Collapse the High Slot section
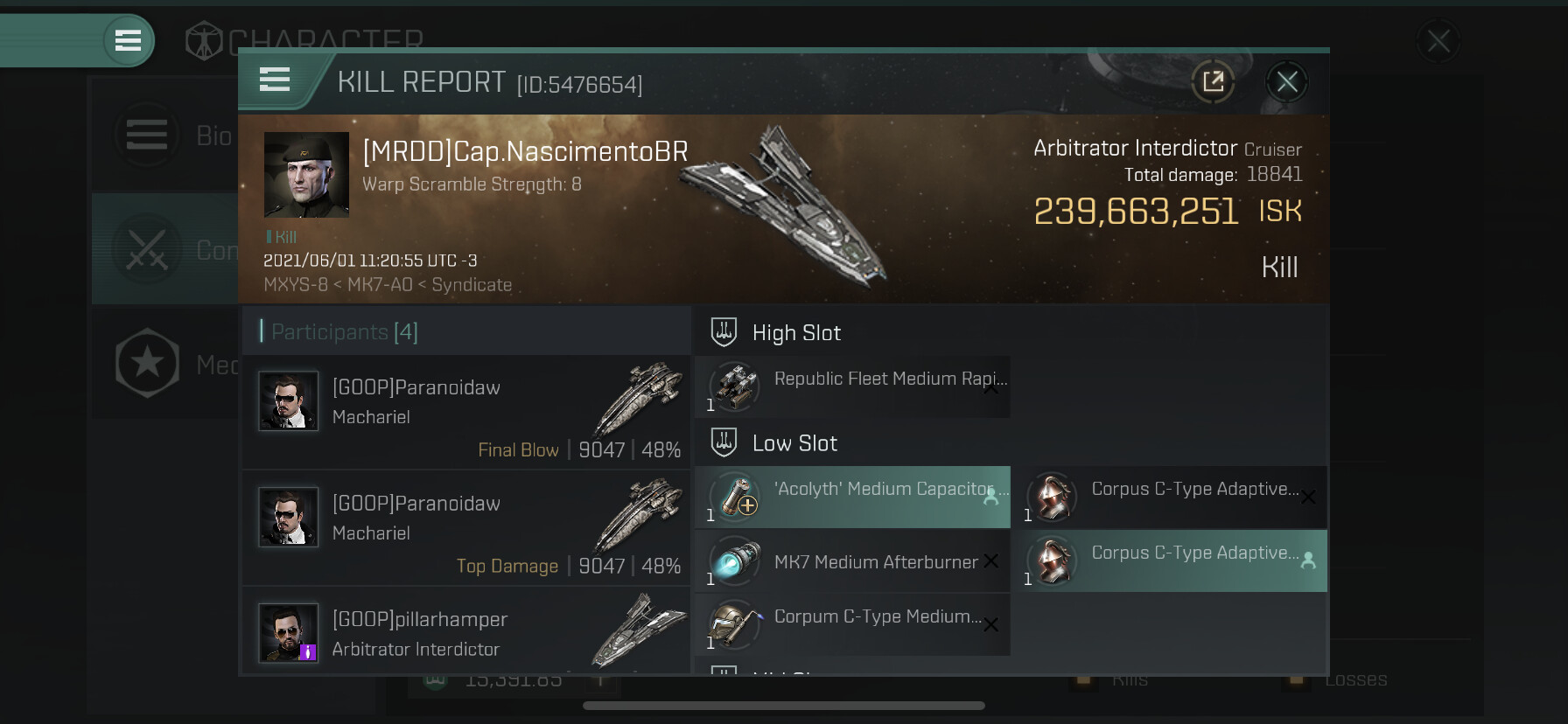Screen dimensions: 1568x724 (x=795, y=333)
